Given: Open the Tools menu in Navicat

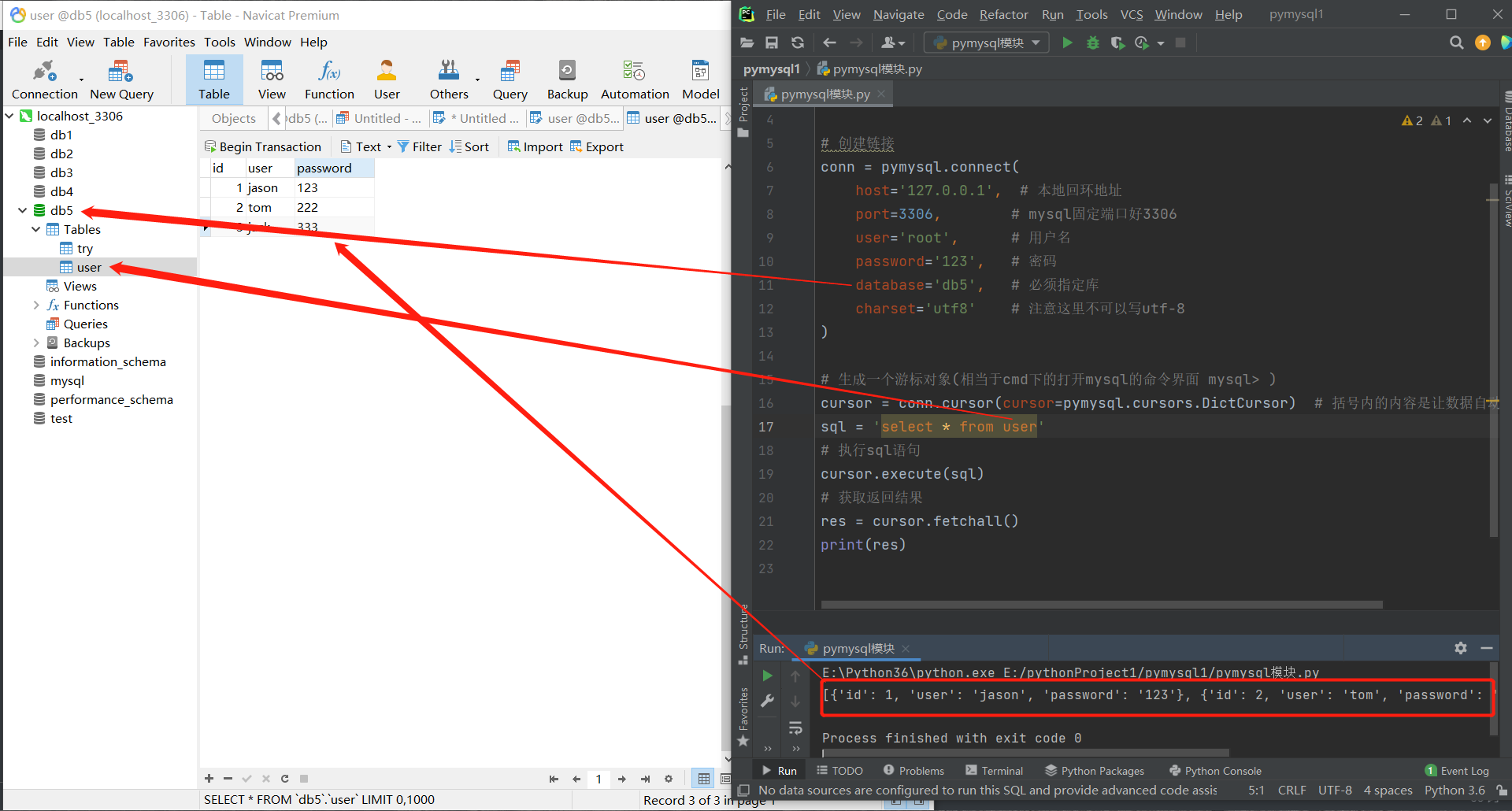Looking at the screenshot, I should [x=220, y=42].
